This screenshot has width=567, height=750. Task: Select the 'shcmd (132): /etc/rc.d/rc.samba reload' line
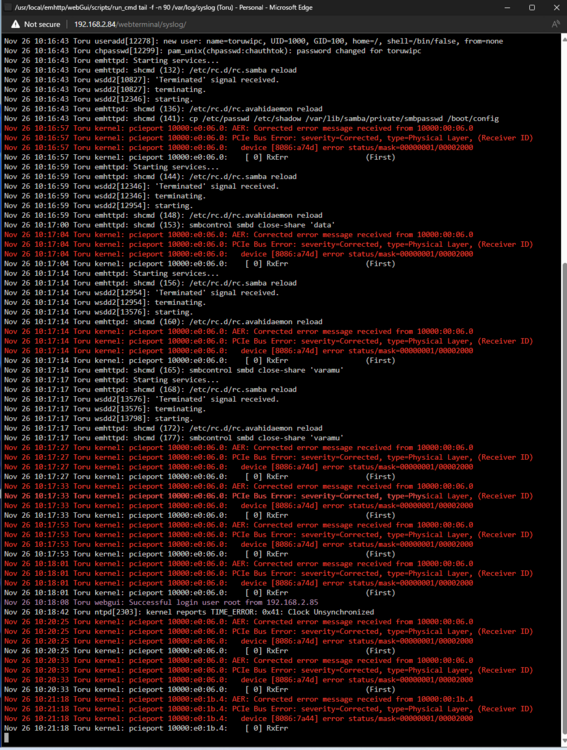(150, 70)
